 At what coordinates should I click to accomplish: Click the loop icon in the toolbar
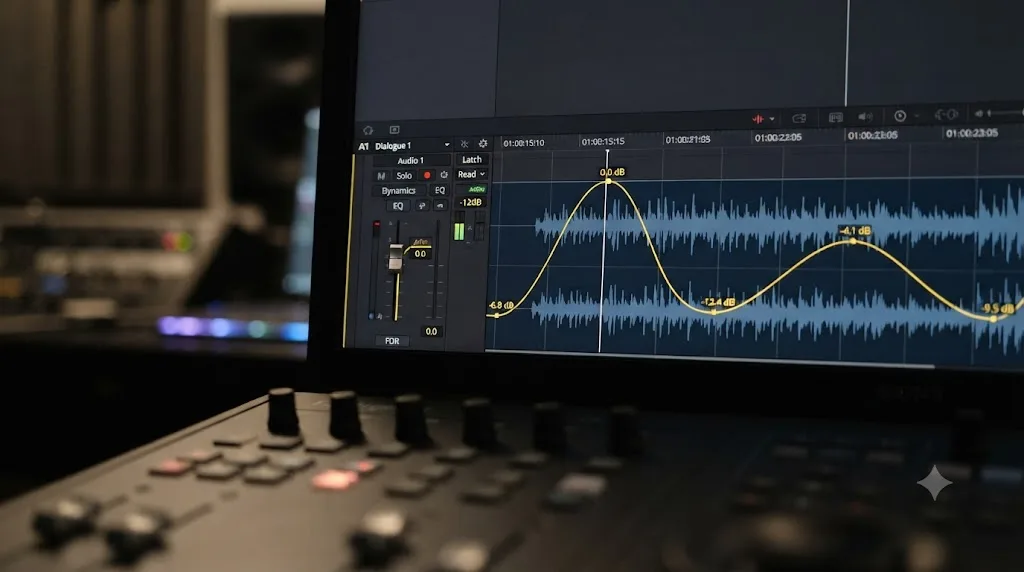[799, 118]
